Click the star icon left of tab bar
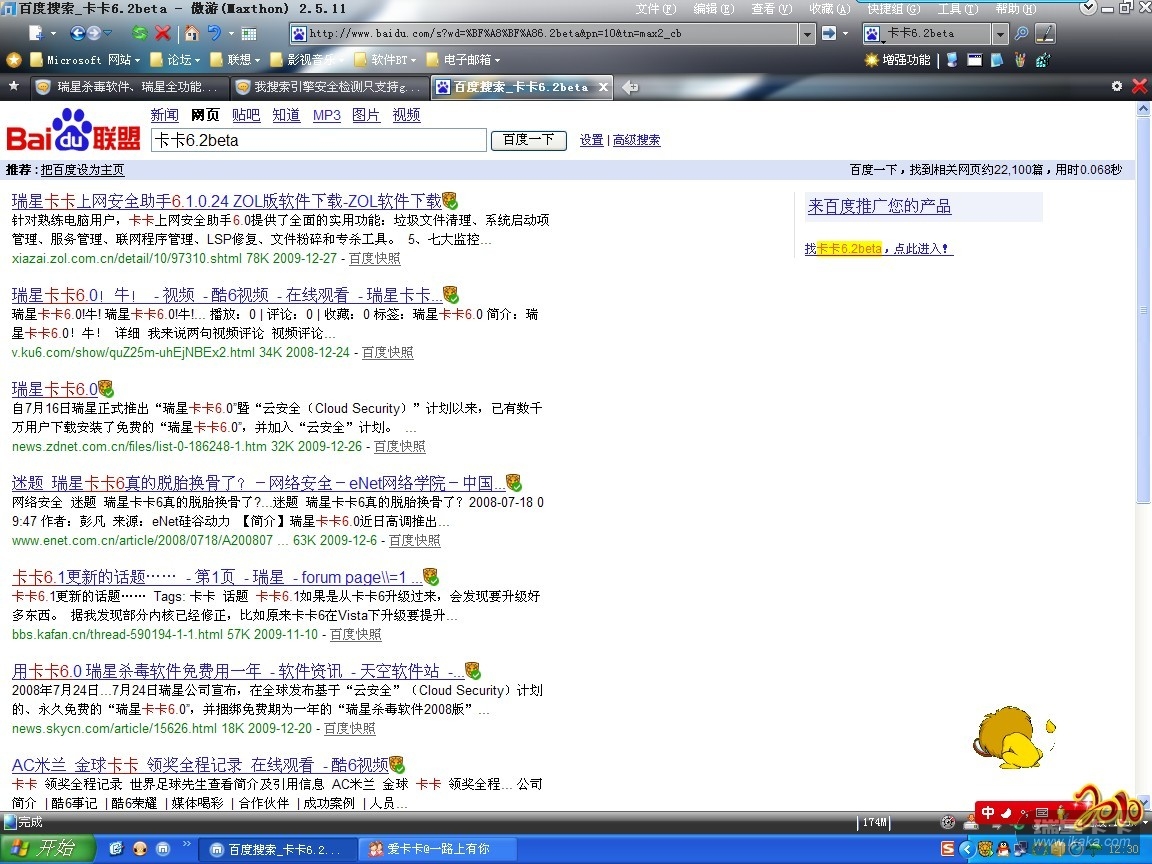This screenshot has width=1152, height=864. (x=13, y=87)
